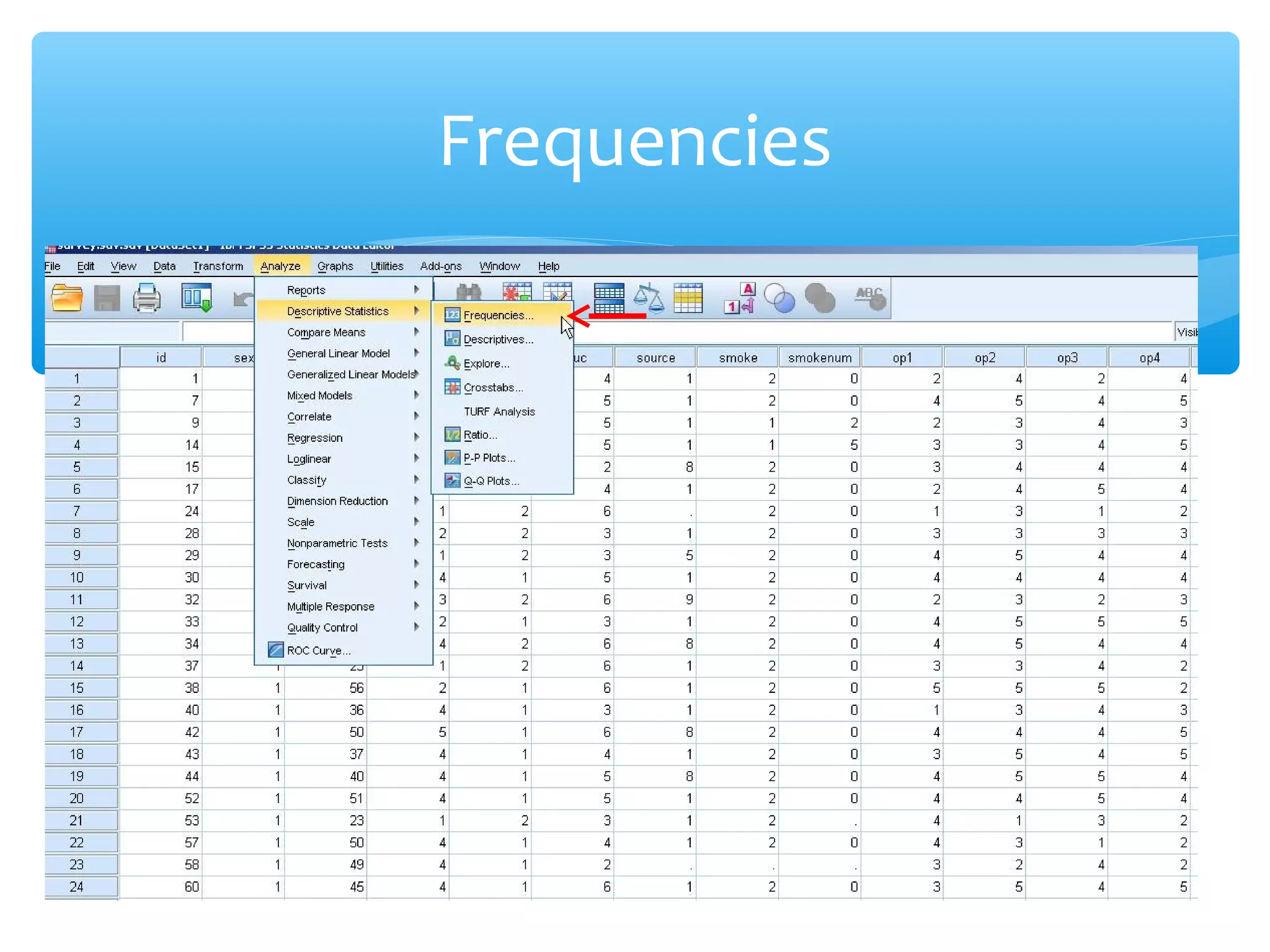Click the Value Labels icon
1270x952 pixels.
(x=740, y=298)
